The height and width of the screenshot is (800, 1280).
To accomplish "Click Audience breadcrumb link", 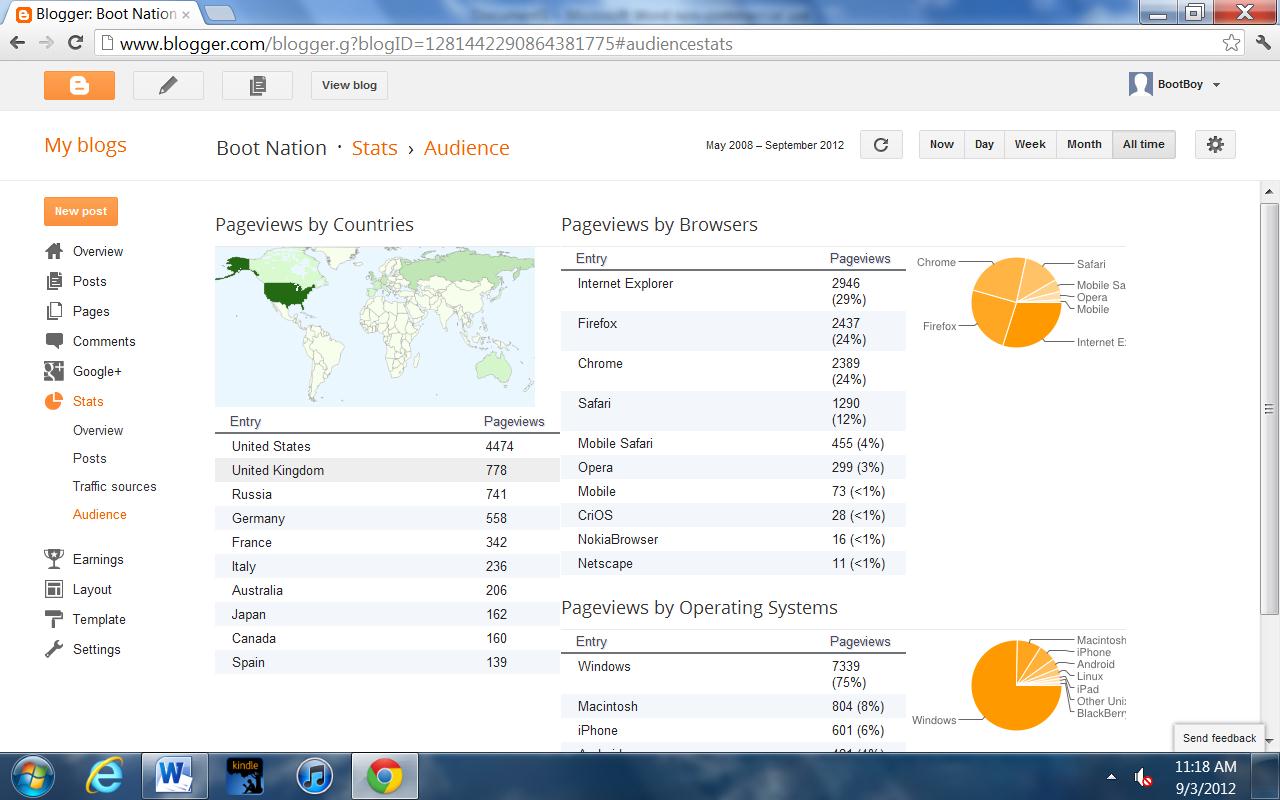I will point(466,148).
